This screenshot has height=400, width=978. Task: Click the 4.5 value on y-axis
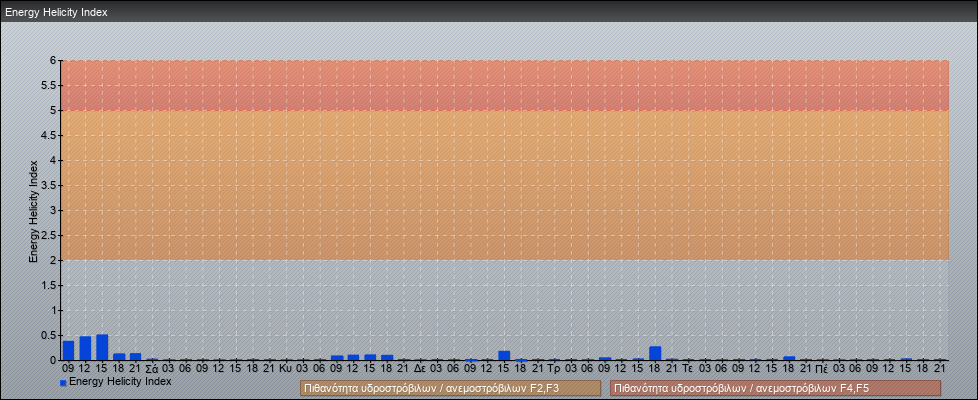click(50, 135)
